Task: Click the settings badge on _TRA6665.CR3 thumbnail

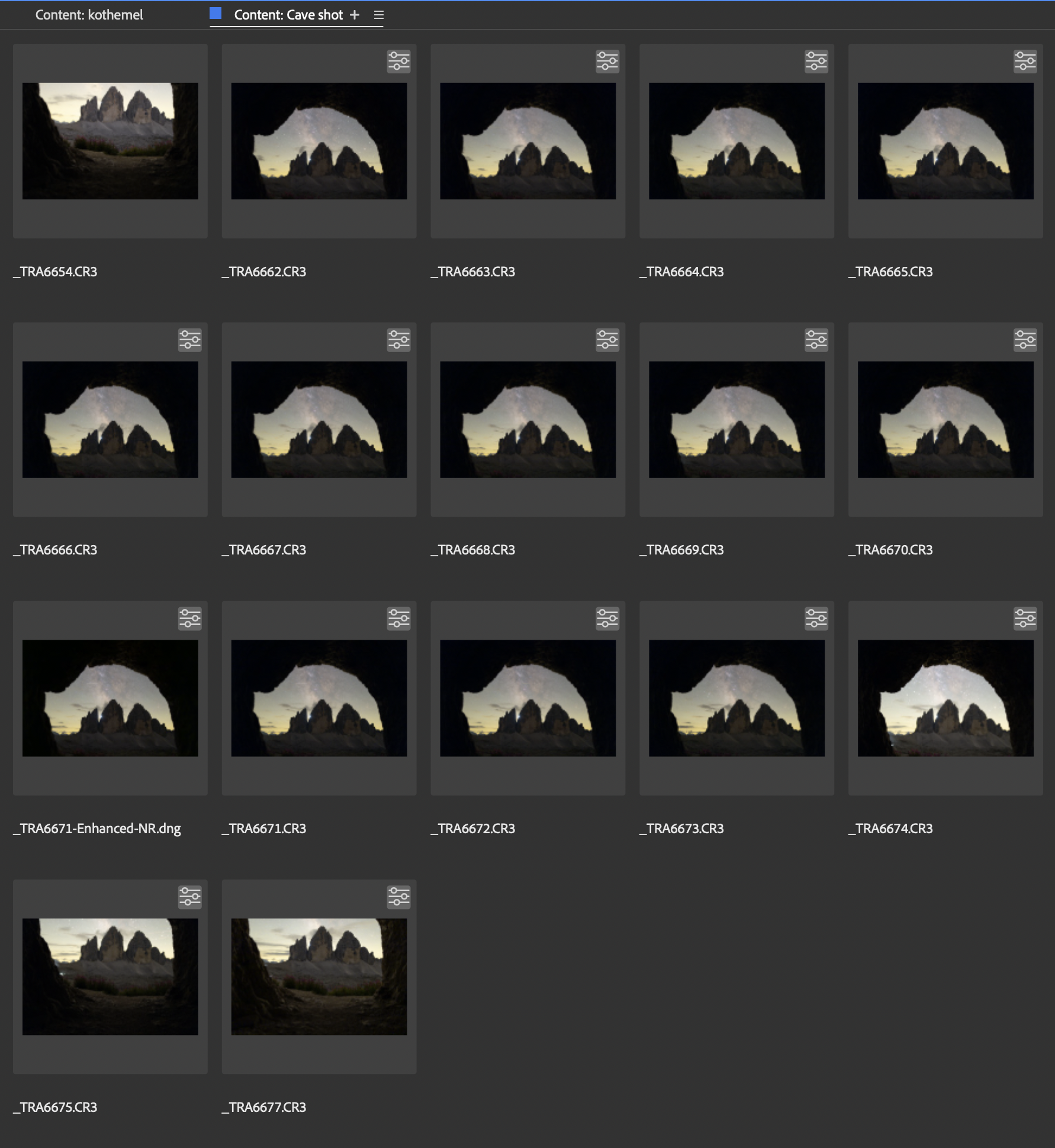Action: [1025, 62]
